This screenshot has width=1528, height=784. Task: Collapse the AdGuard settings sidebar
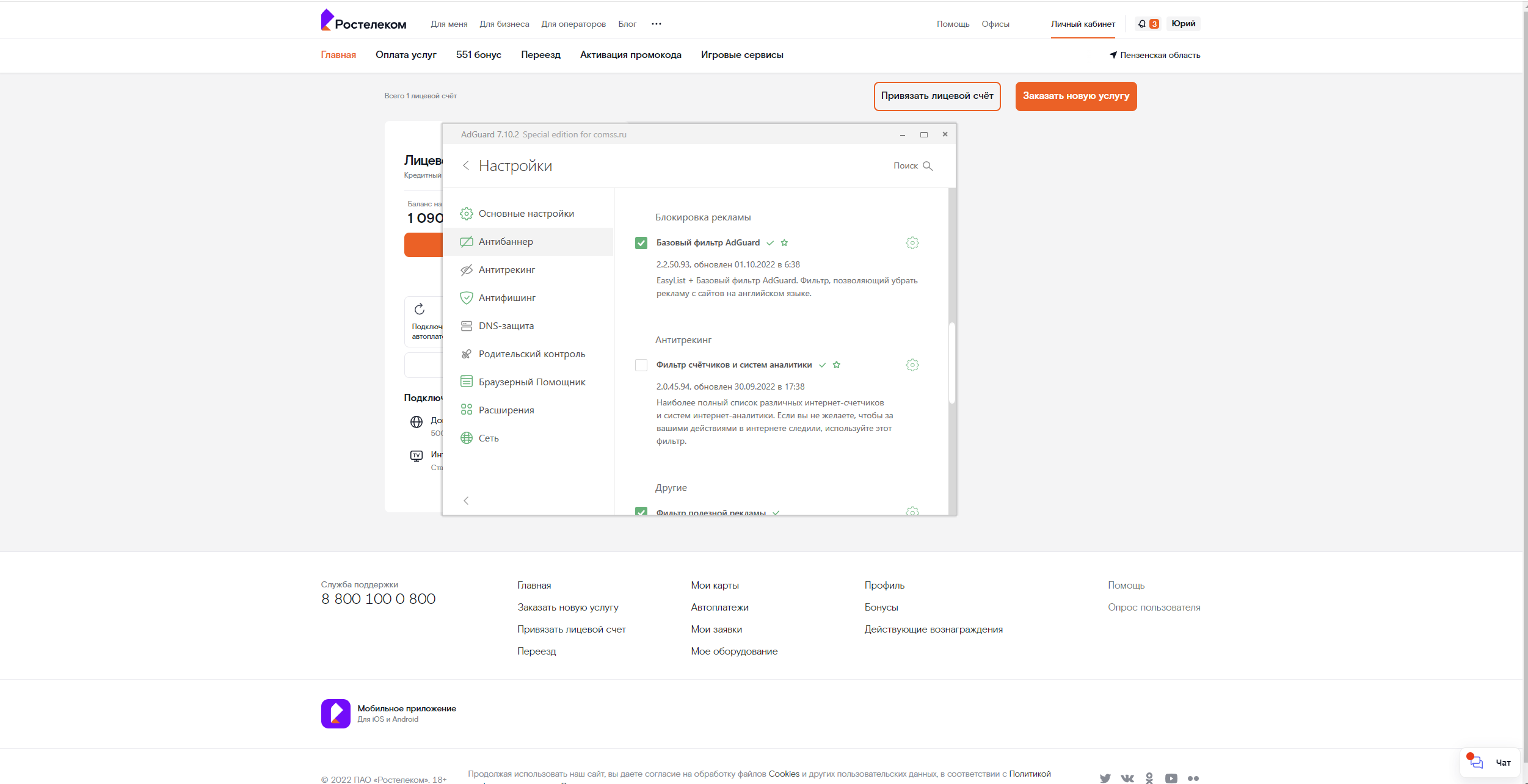pos(466,500)
